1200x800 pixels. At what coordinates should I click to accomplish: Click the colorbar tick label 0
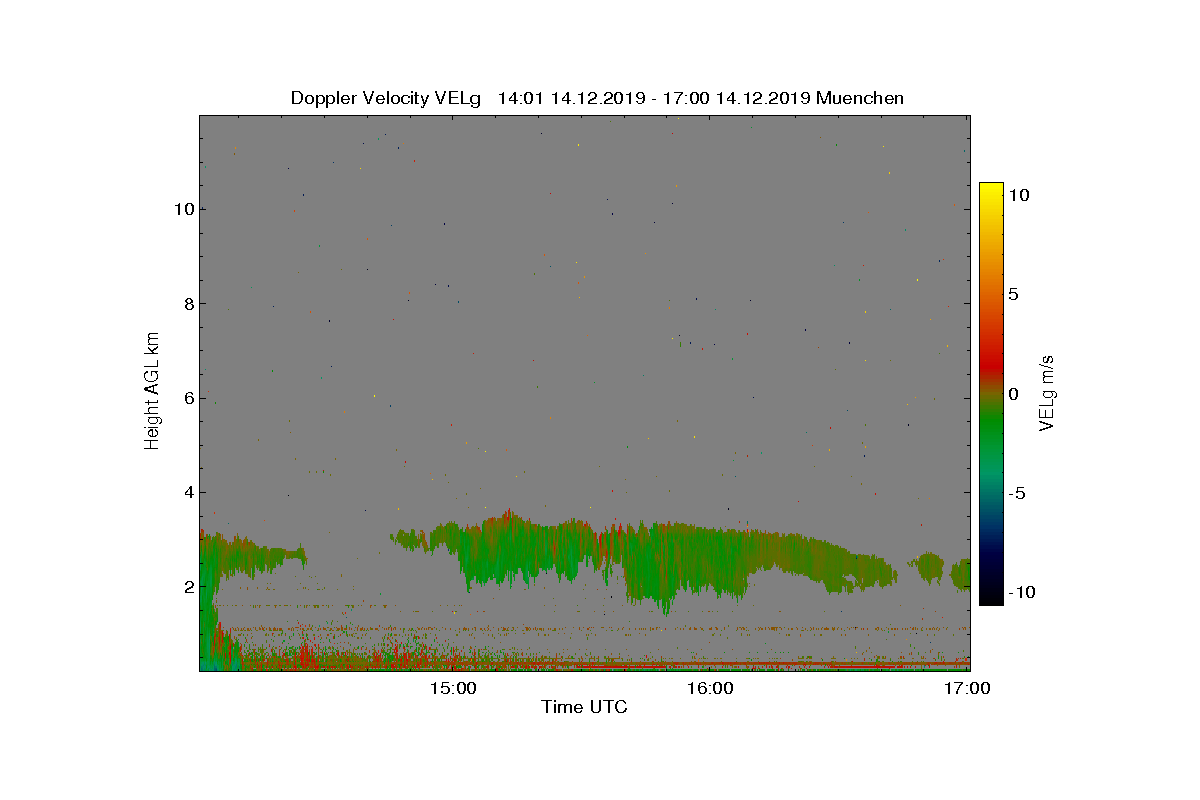pos(1013,394)
